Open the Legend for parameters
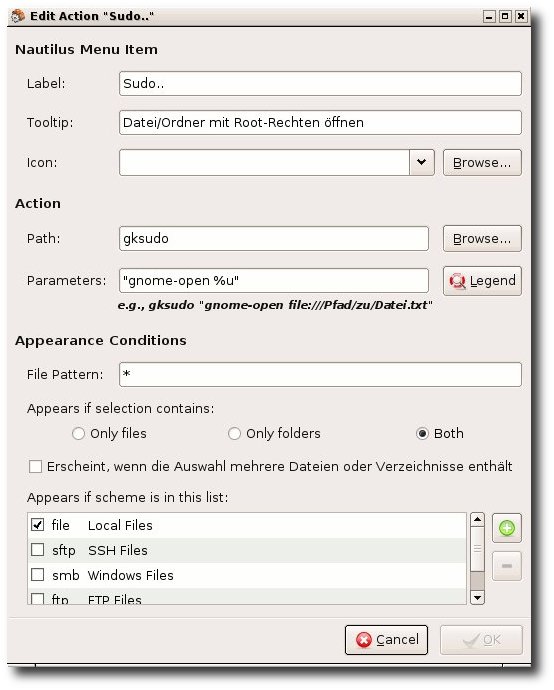This screenshot has width=554, height=690. click(482, 281)
